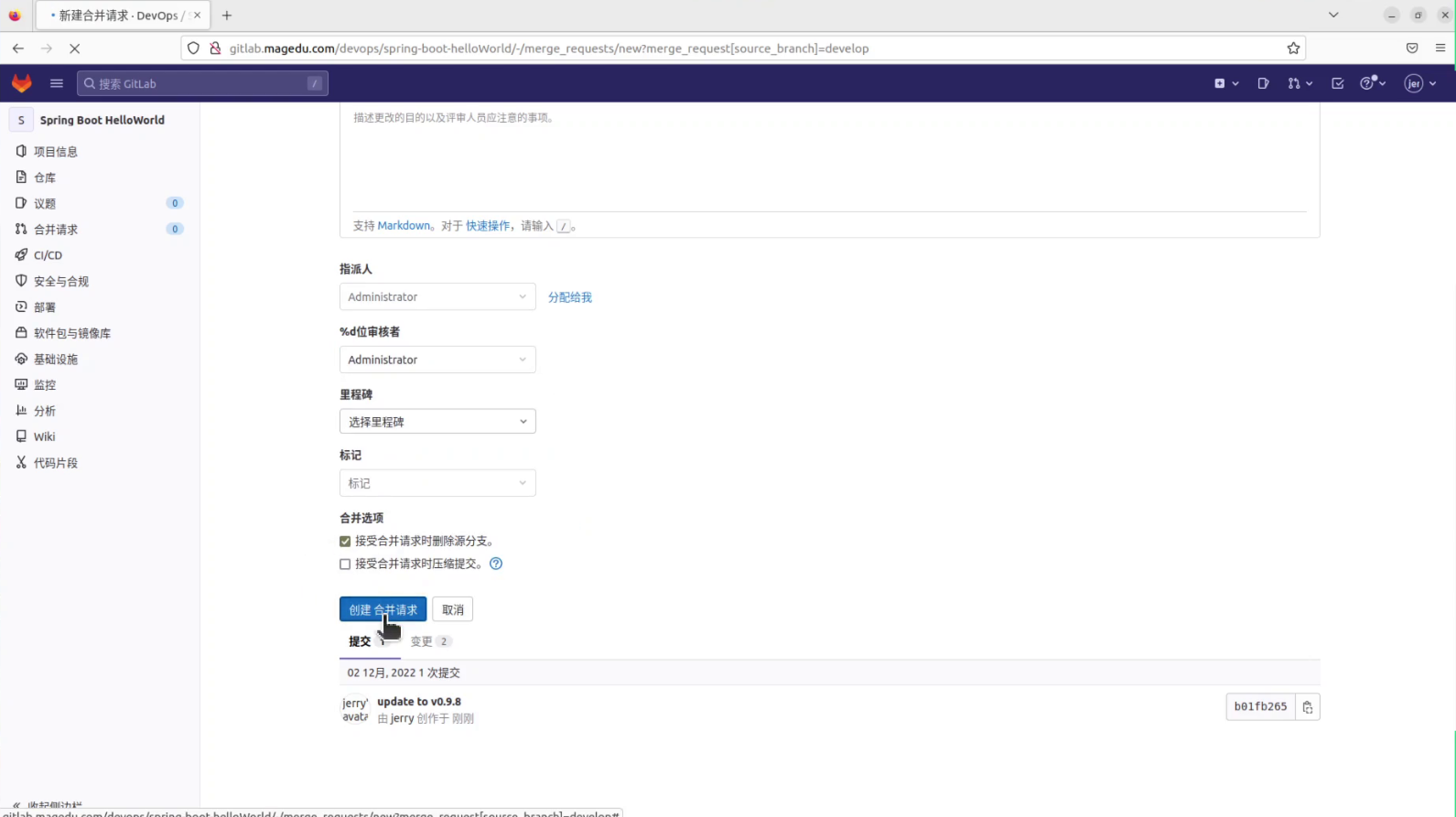Image resolution: width=1456 pixels, height=817 pixels.
Task: Open the hamburger main menu
Action: tap(57, 83)
